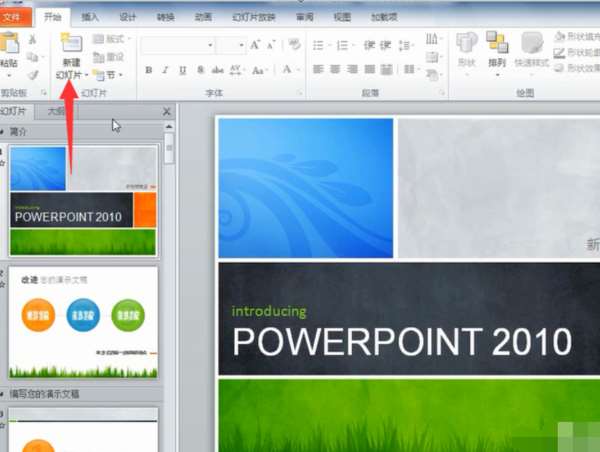Click the Paste (粘贴) clipboard icon
The height and width of the screenshot is (452, 600).
point(8,42)
